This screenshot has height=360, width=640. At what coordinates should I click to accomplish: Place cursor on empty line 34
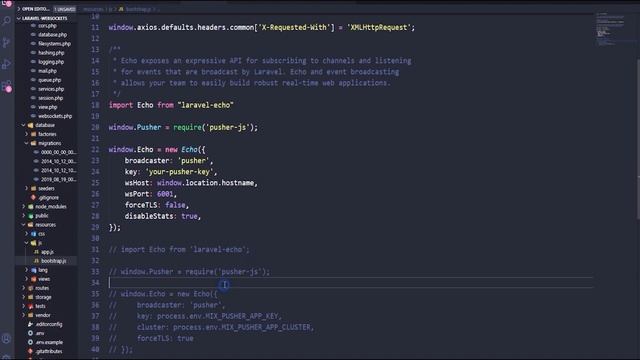coord(350,282)
